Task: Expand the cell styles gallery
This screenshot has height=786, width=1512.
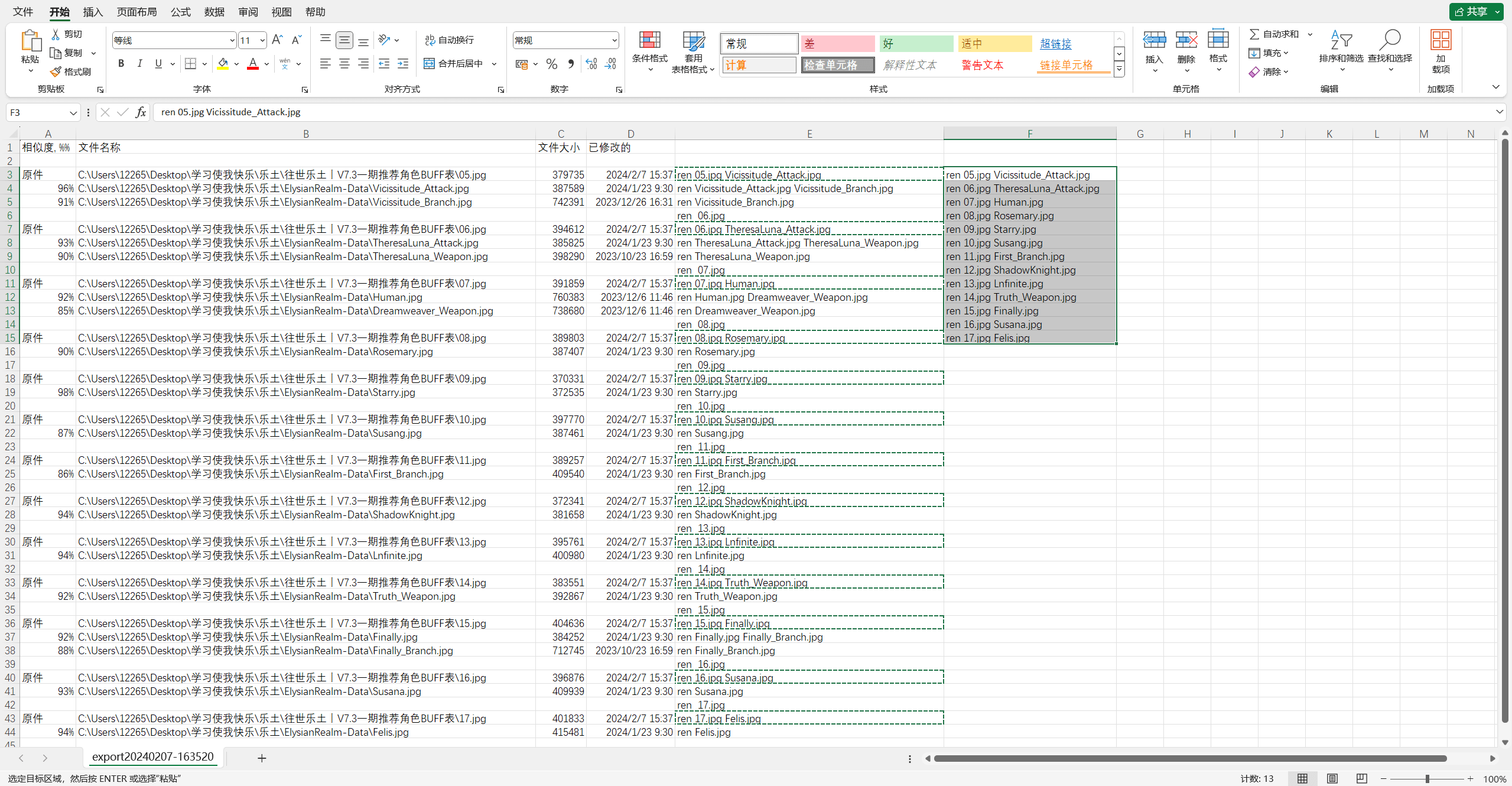Action: (x=1119, y=69)
